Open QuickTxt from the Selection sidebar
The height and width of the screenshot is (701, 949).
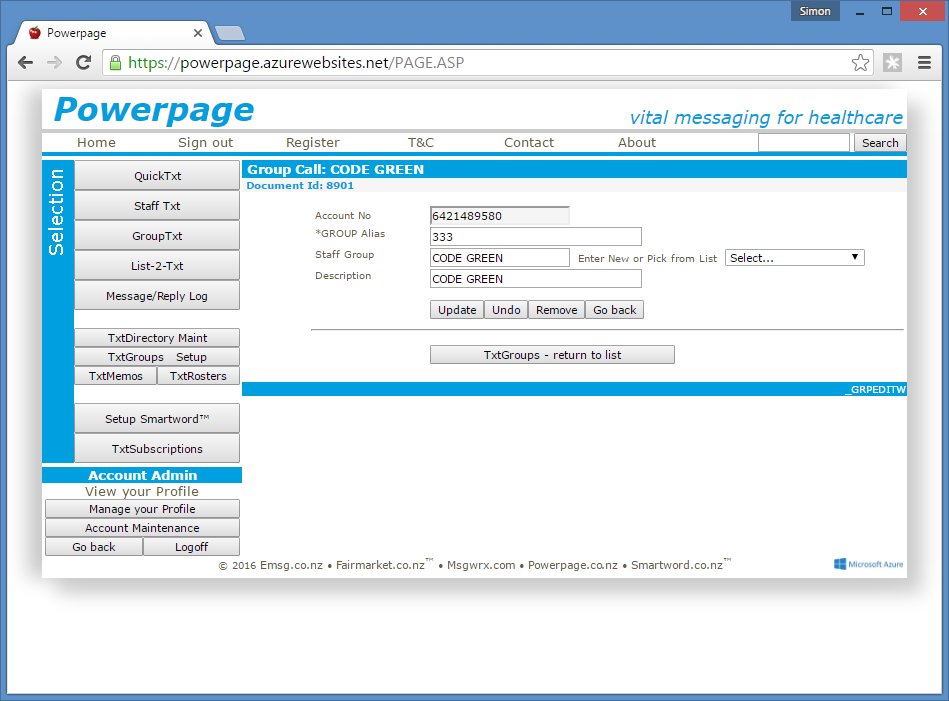(x=157, y=176)
